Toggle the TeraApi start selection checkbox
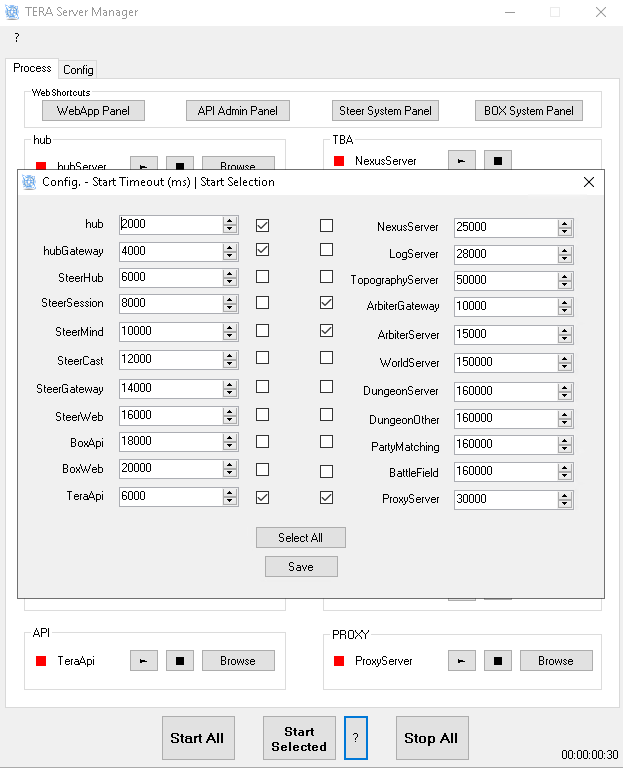The image size is (623, 769). point(262,498)
